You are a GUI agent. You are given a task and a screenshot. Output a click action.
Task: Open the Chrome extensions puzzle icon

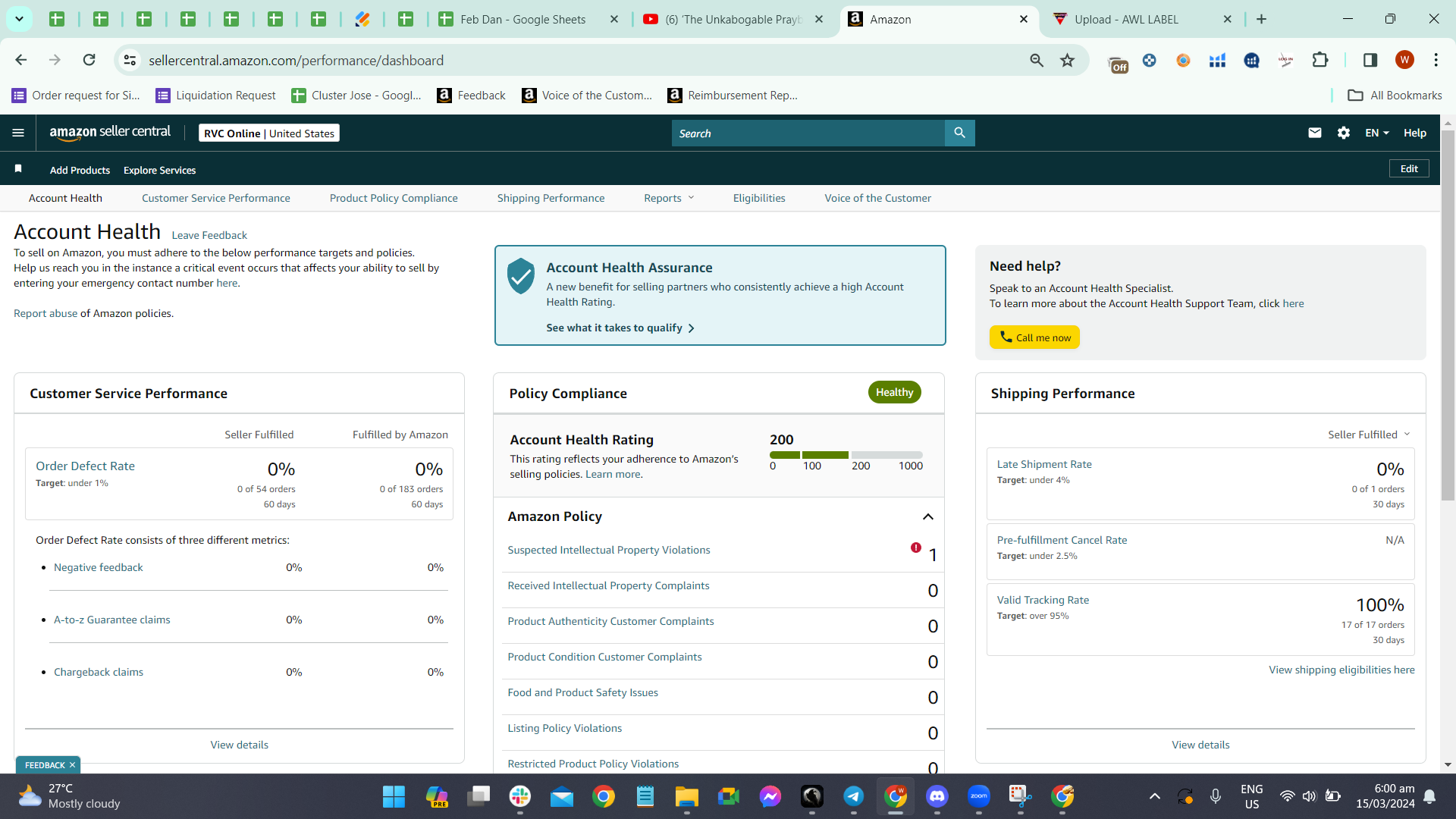point(1320,60)
